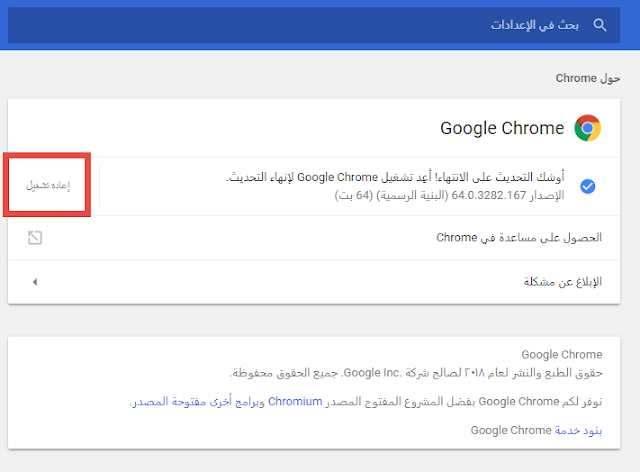Focus the settings search field
640x472 pixels.
314,25
